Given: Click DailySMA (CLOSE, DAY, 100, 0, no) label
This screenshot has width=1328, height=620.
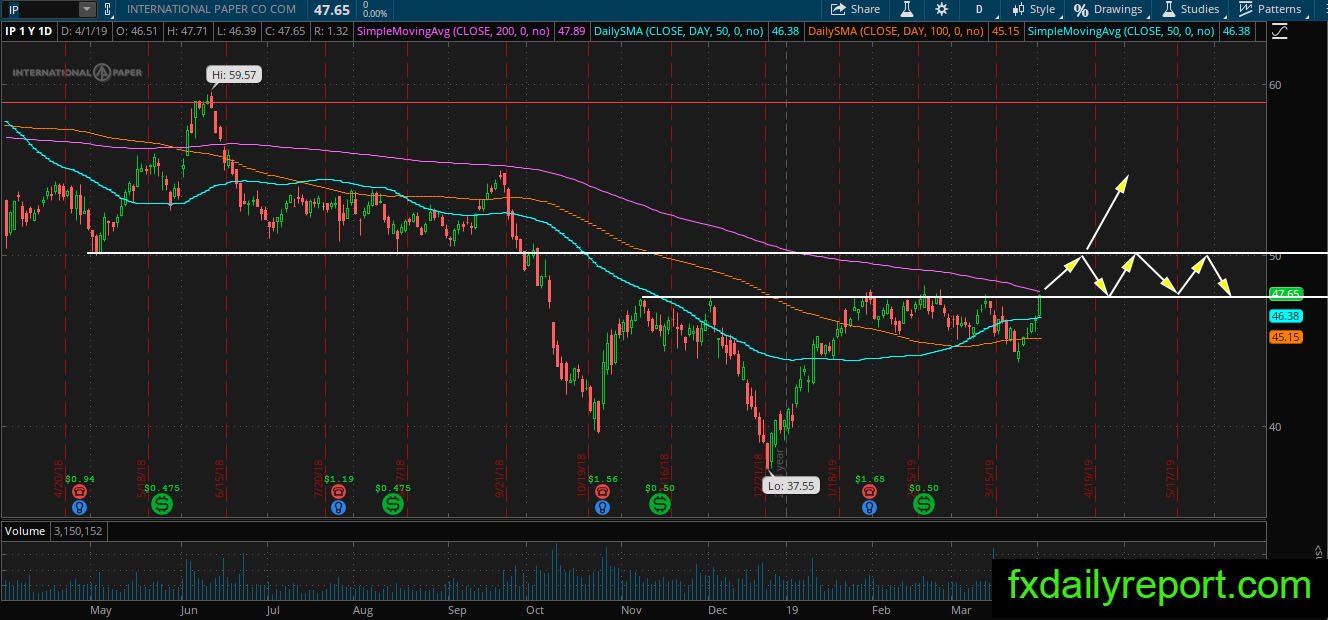Looking at the screenshot, I should point(896,32).
